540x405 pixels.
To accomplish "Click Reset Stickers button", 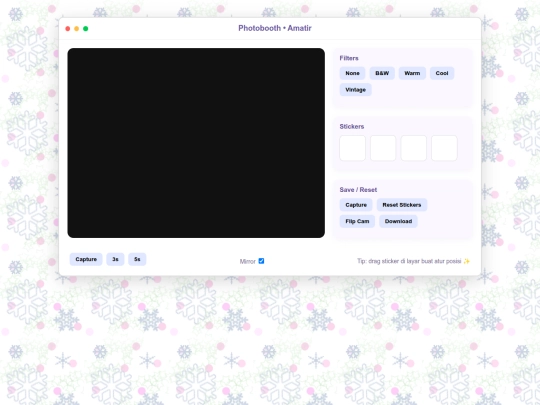I will tap(402, 205).
